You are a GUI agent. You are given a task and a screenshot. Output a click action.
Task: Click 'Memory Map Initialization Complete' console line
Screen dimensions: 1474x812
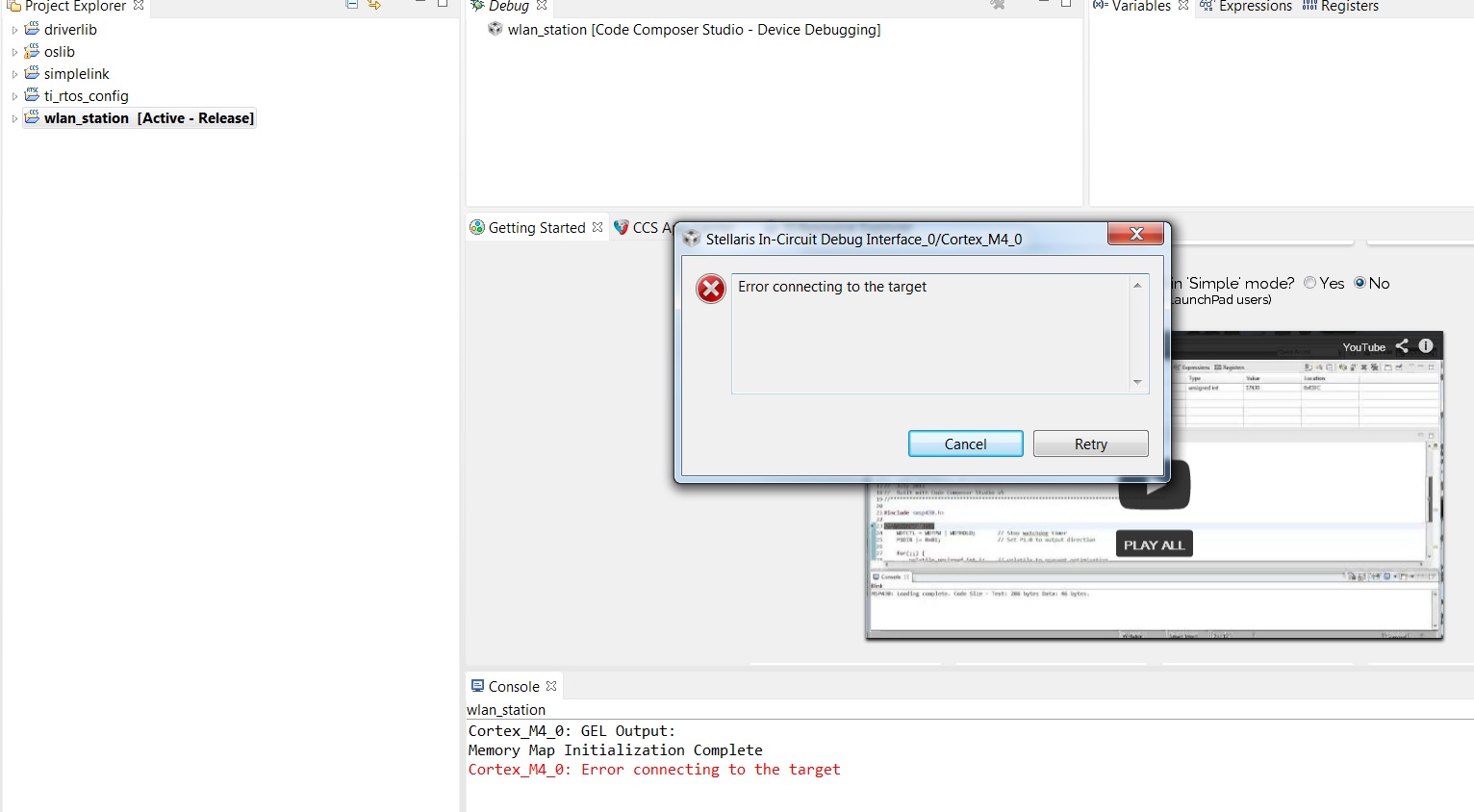[616, 750]
